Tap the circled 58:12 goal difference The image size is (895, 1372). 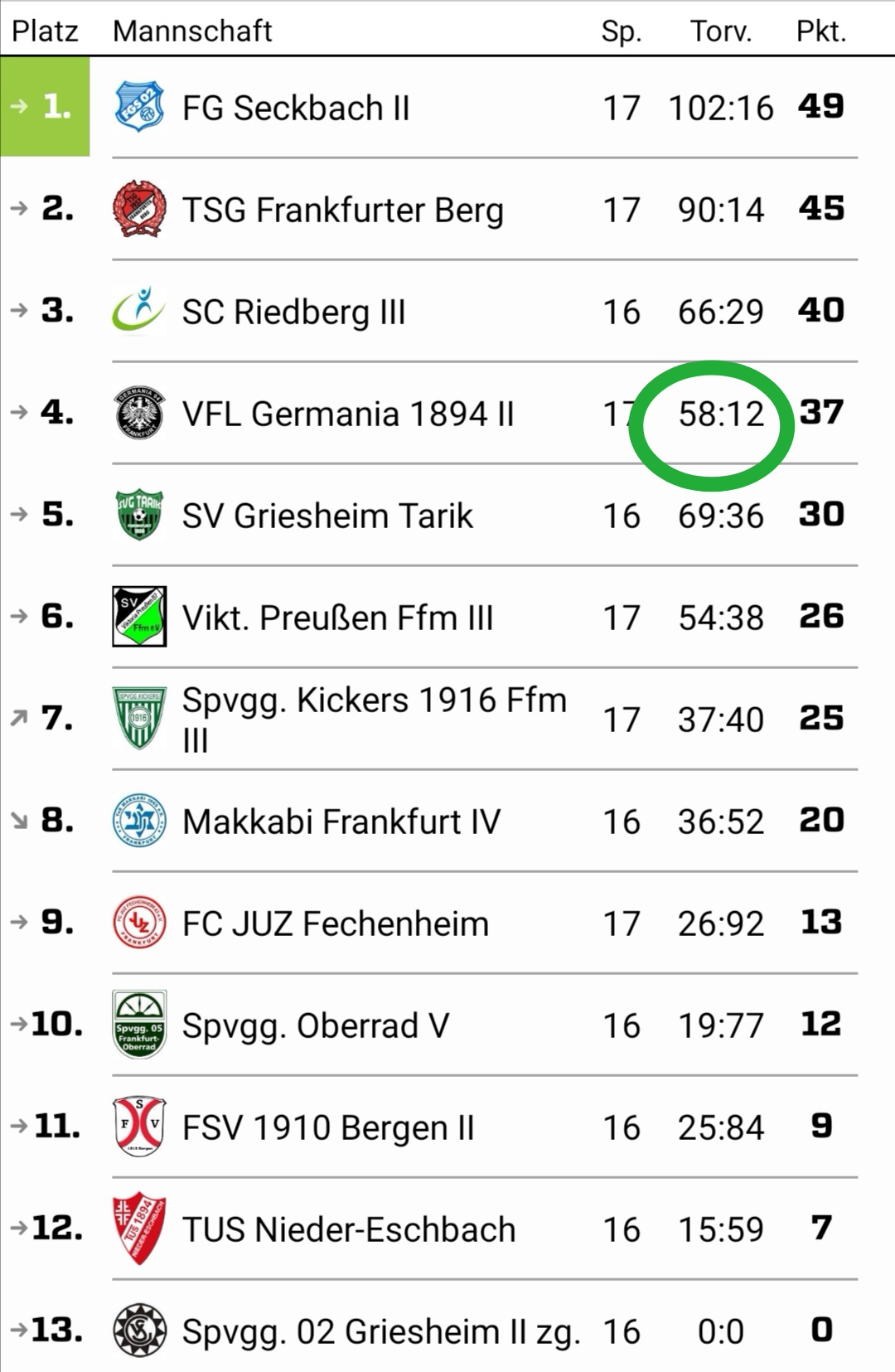tap(721, 414)
